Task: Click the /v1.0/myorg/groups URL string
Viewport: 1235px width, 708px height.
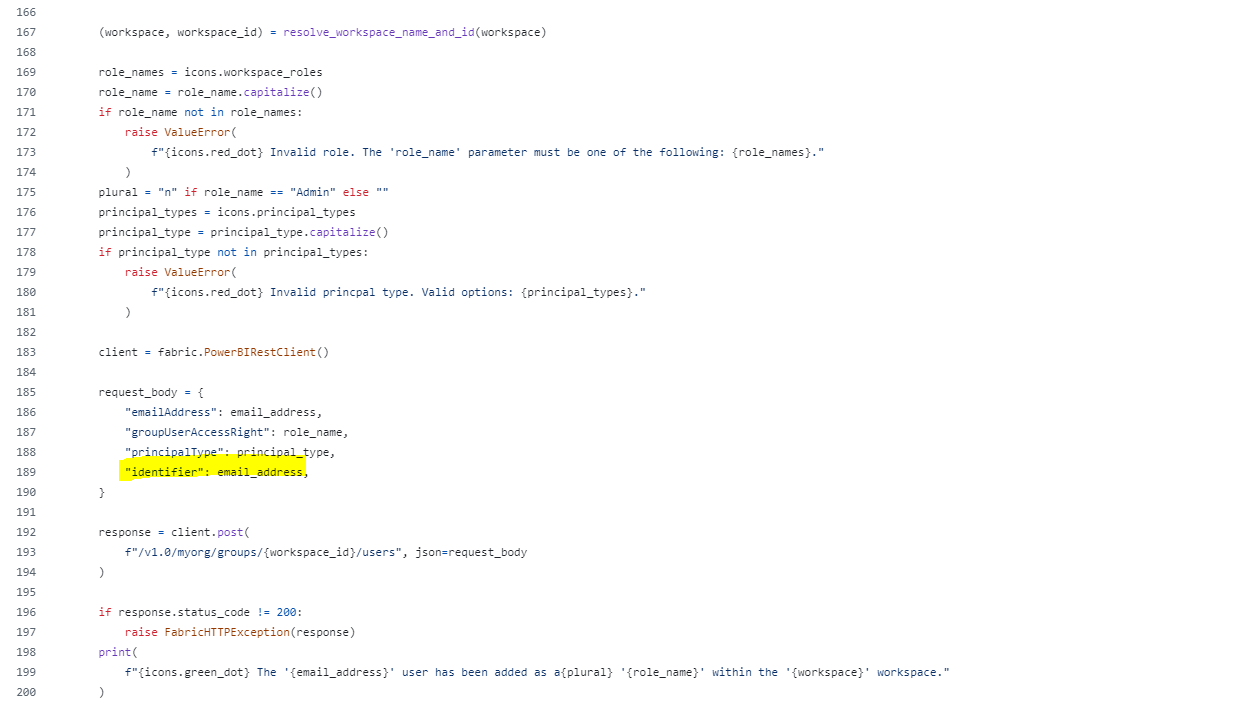Action: click(263, 552)
